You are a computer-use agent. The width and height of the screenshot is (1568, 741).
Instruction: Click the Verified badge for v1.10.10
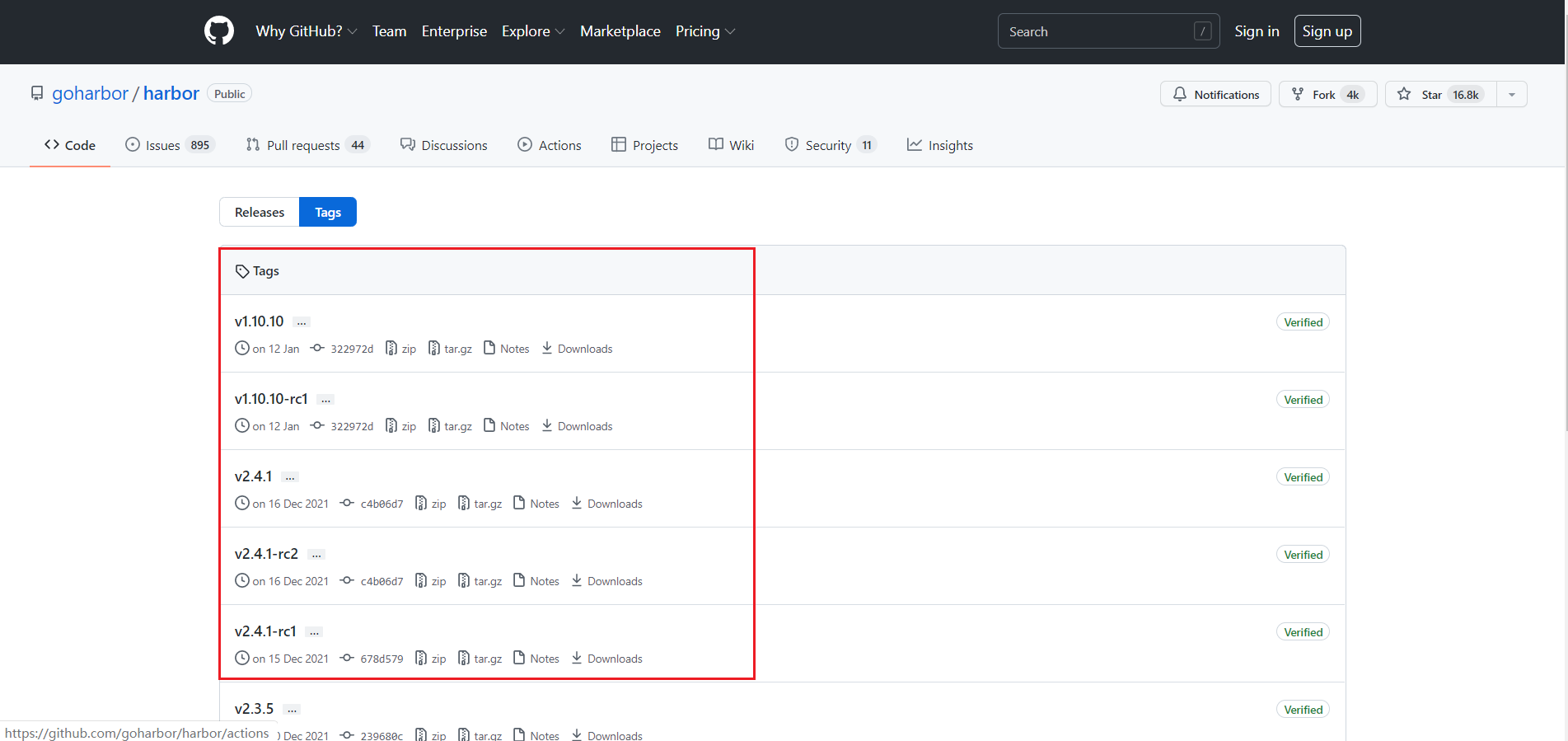pyautogui.click(x=1303, y=322)
